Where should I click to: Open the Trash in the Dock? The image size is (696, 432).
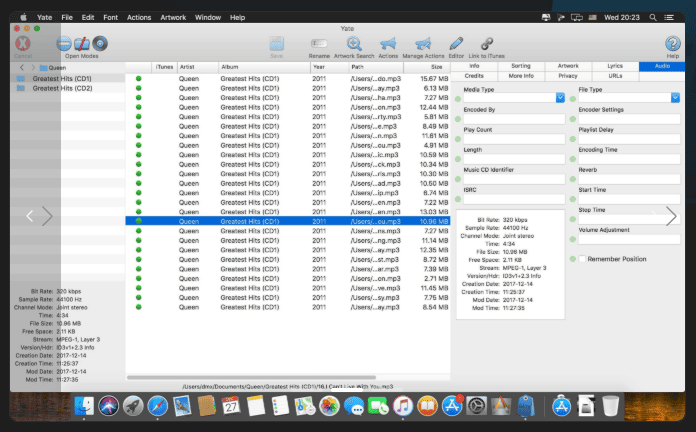coord(610,405)
